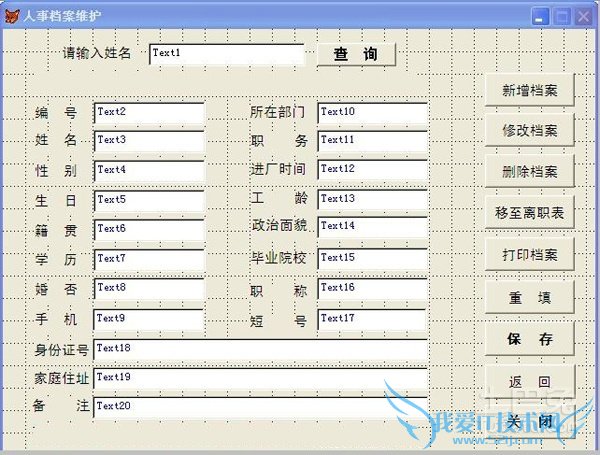Click the 学历 field Text7
This screenshot has height=455, width=600.
coord(149,259)
